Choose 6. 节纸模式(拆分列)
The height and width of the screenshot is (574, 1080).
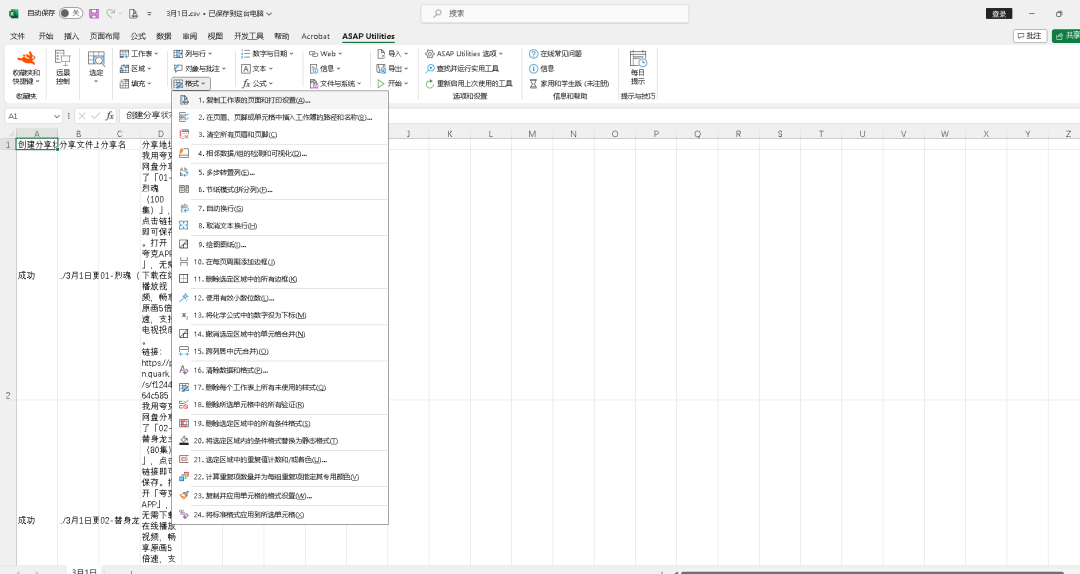click(280, 189)
